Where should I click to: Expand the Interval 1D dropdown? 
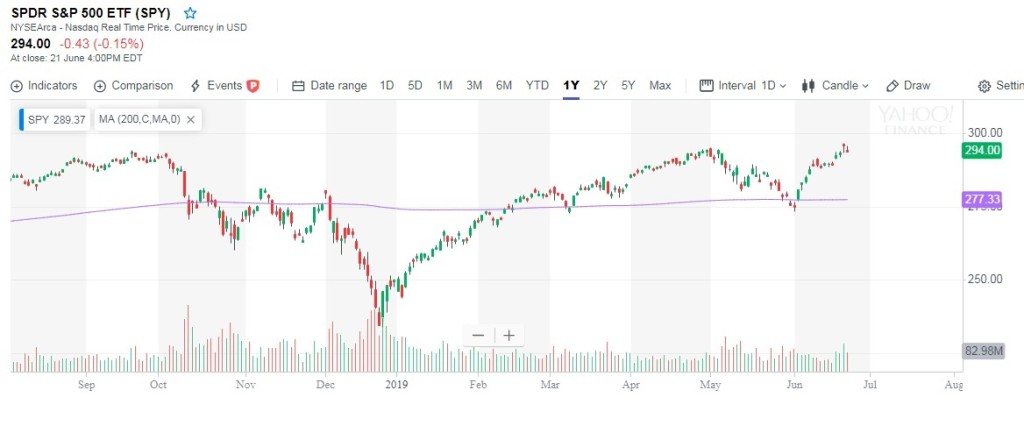pyautogui.click(x=744, y=86)
